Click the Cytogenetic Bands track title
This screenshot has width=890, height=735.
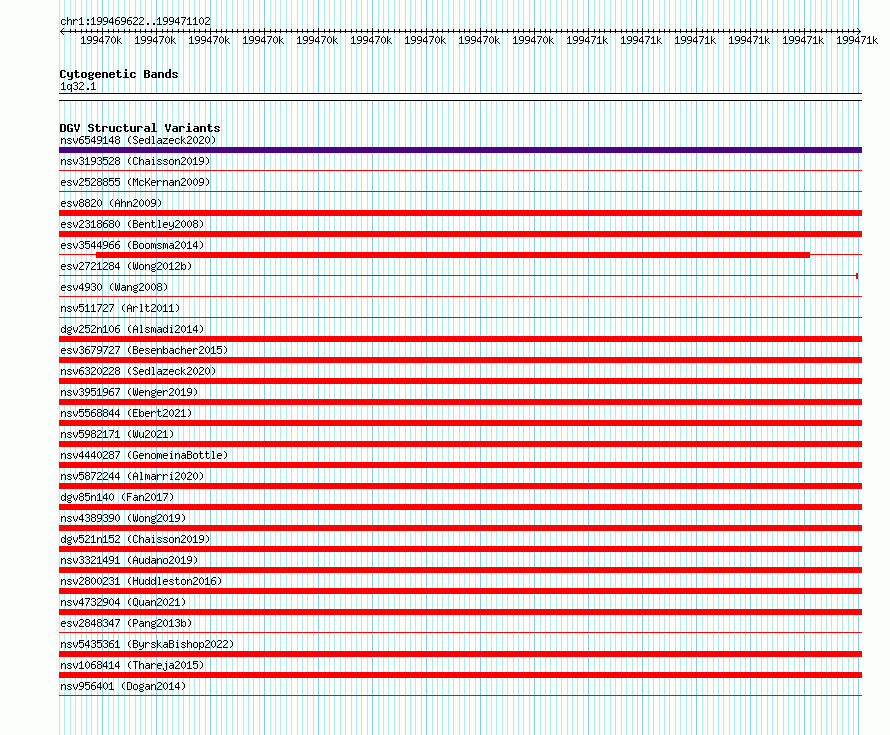pyautogui.click(x=119, y=74)
